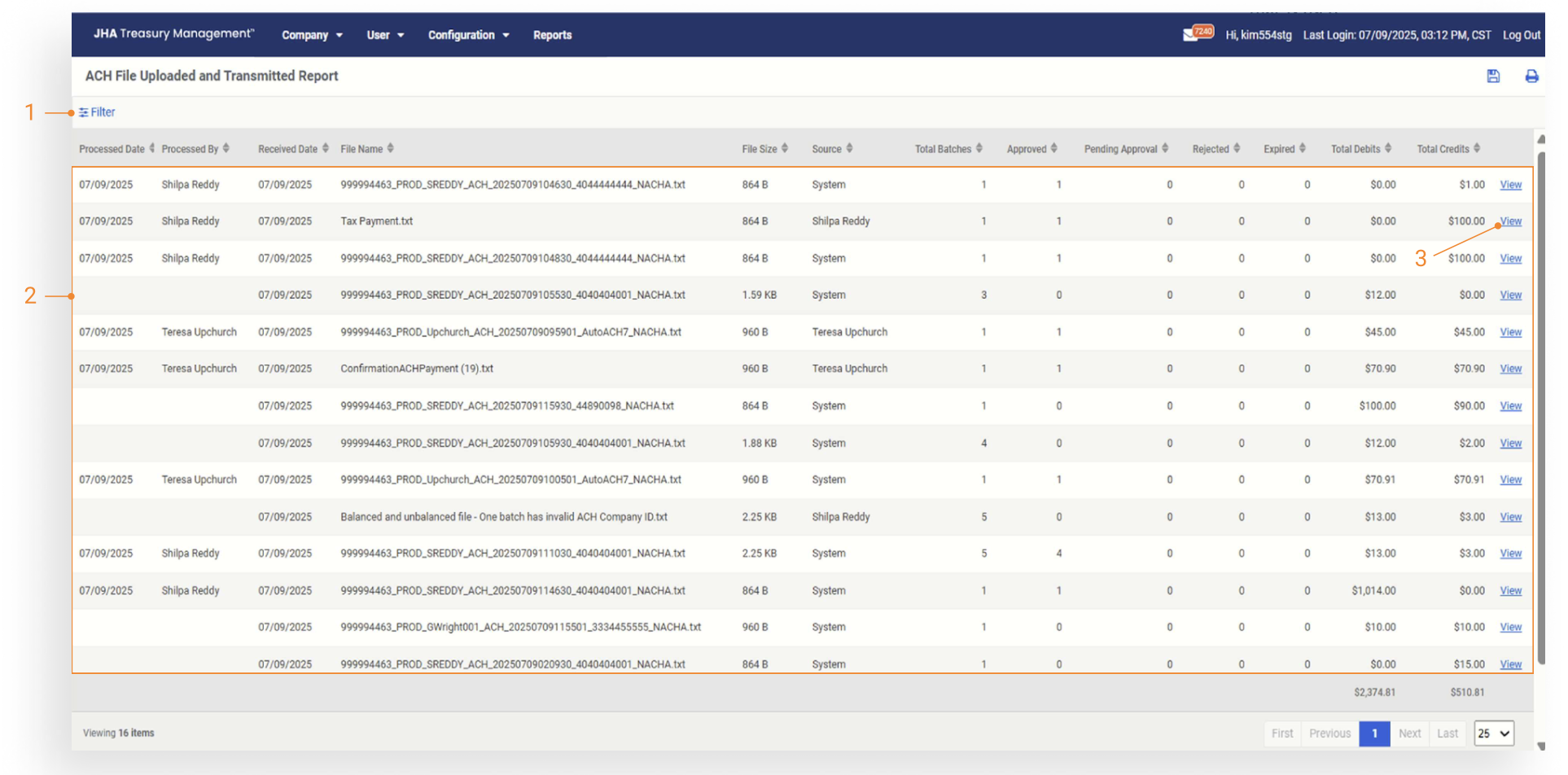The image size is (1568, 775).
Task: View the Tax Payment.txt file row
Action: click(x=1510, y=221)
